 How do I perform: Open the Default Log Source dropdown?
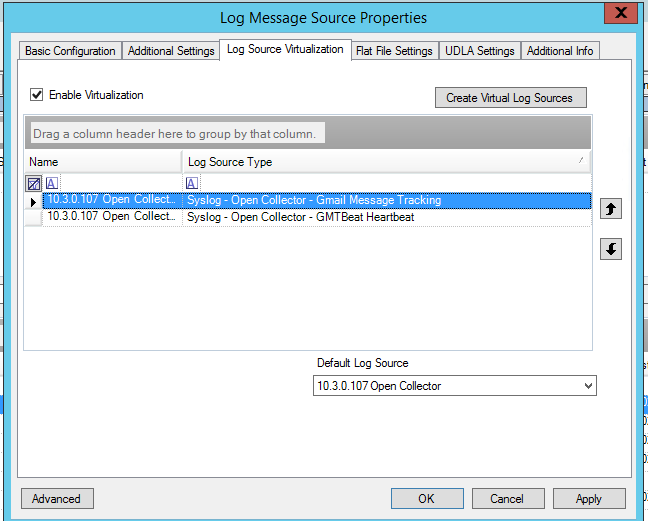[587, 386]
